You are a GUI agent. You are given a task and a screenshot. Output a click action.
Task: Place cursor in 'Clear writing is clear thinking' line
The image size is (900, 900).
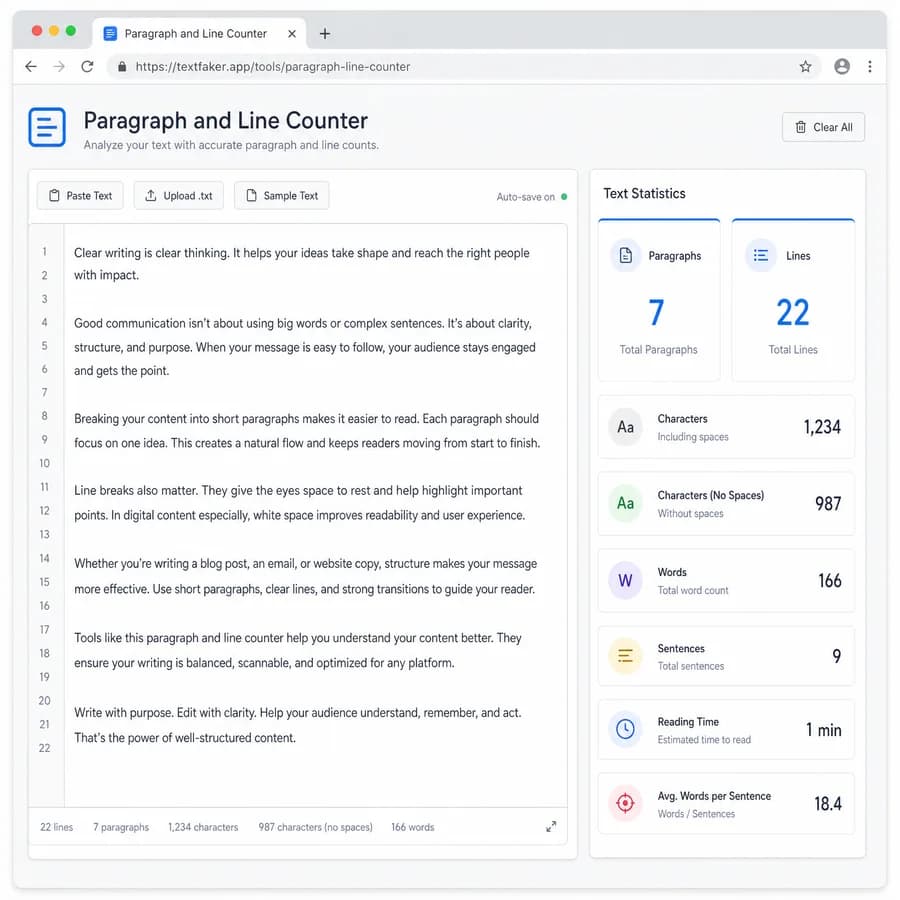point(301,253)
